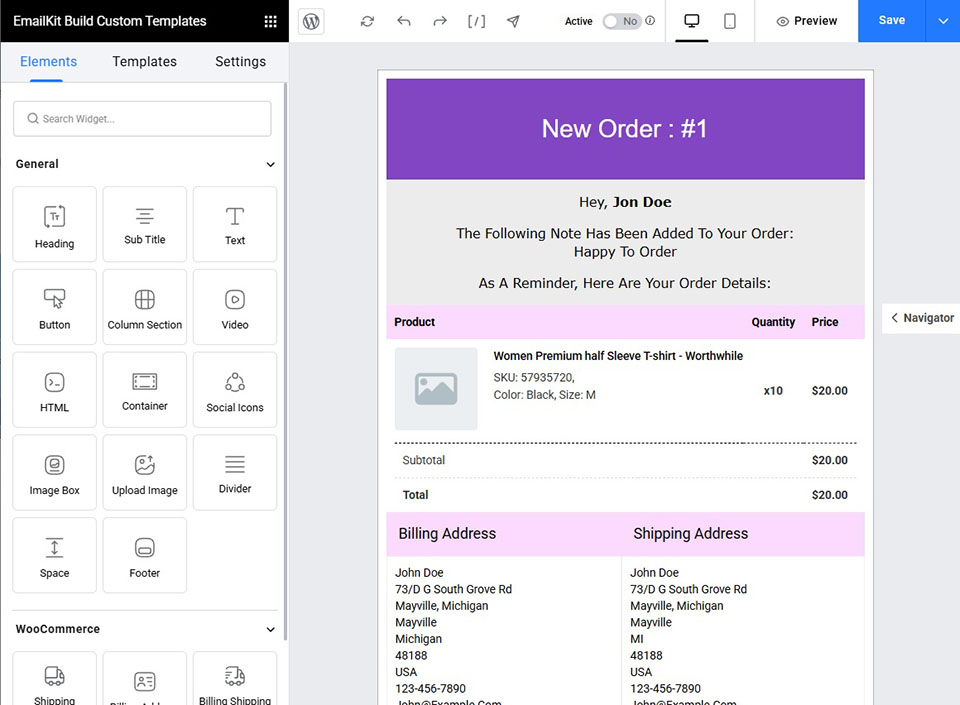Open the shortcode brackets tool
Viewport: 960px width, 705px height.
(x=477, y=21)
